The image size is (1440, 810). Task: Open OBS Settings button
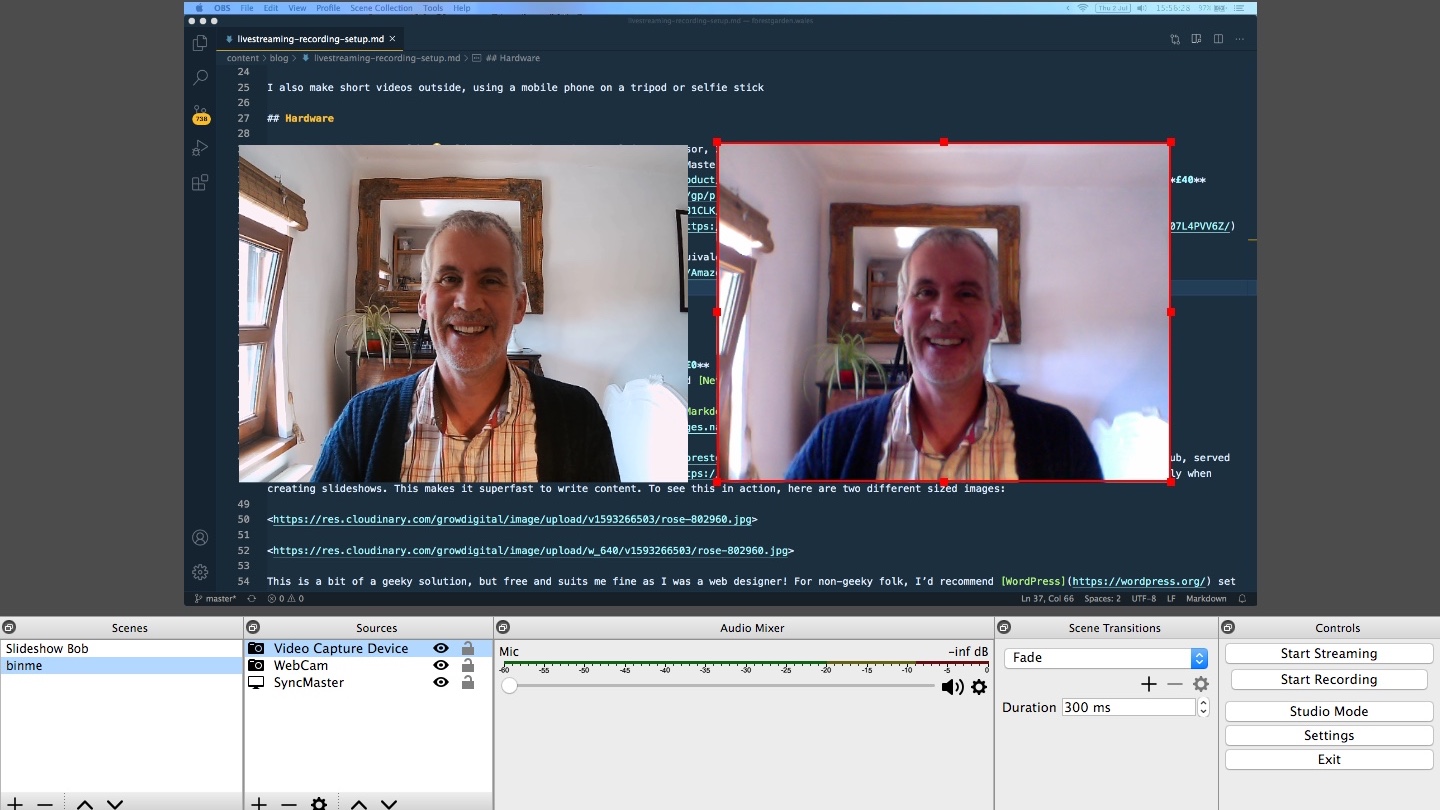pos(1329,735)
